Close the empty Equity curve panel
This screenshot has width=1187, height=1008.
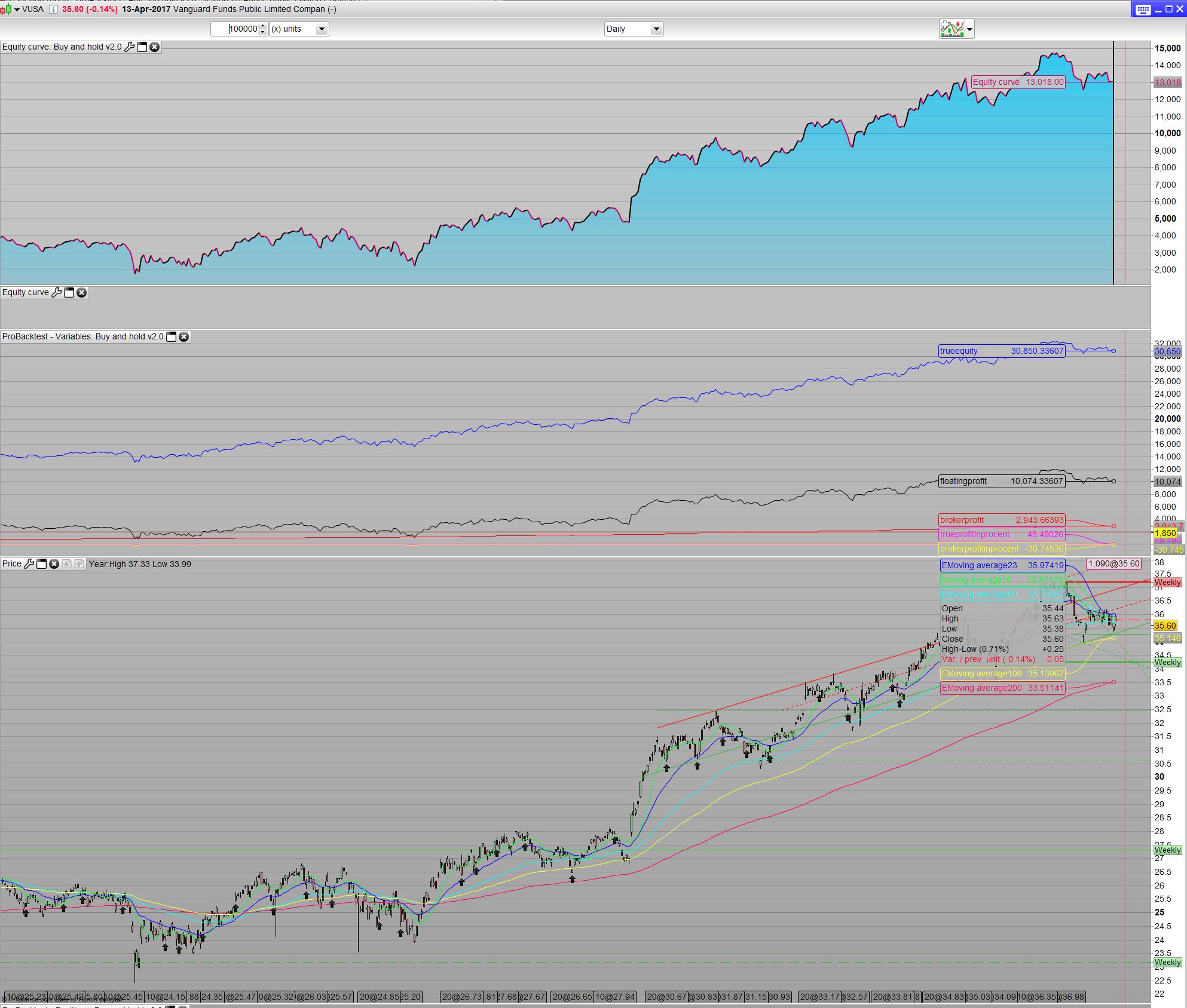click(82, 292)
